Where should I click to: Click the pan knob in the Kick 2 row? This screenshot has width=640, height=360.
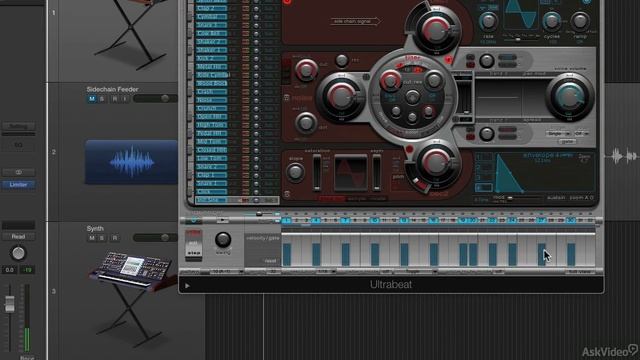(x=256, y=58)
